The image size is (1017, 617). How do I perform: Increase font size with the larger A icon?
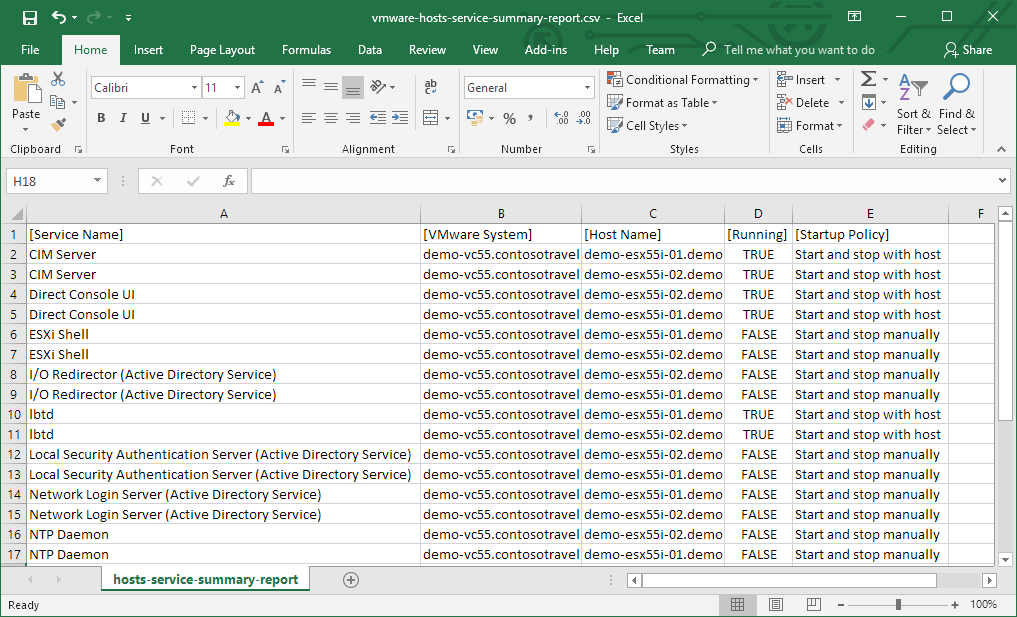pyautogui.click(x=257, y=88)
